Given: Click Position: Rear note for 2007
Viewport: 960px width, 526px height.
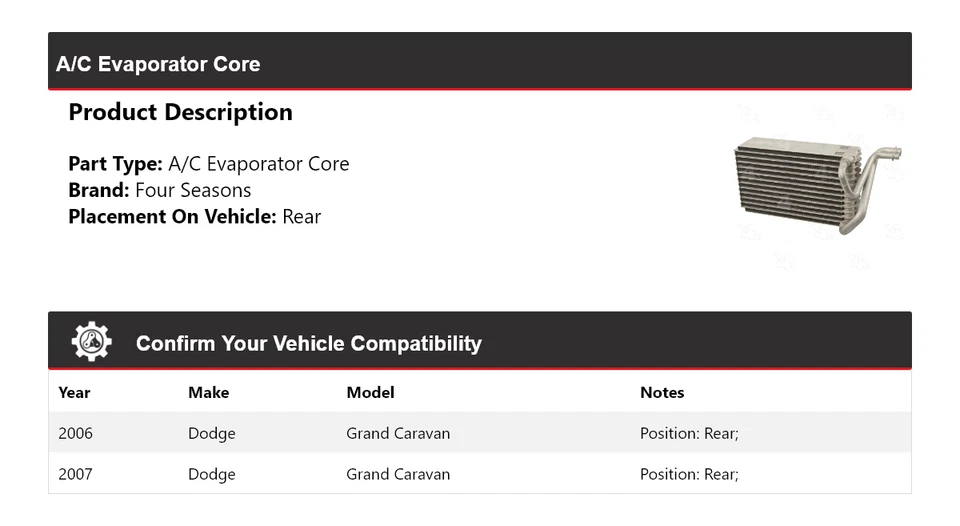Looking at the screenshot, I should 689,474.
